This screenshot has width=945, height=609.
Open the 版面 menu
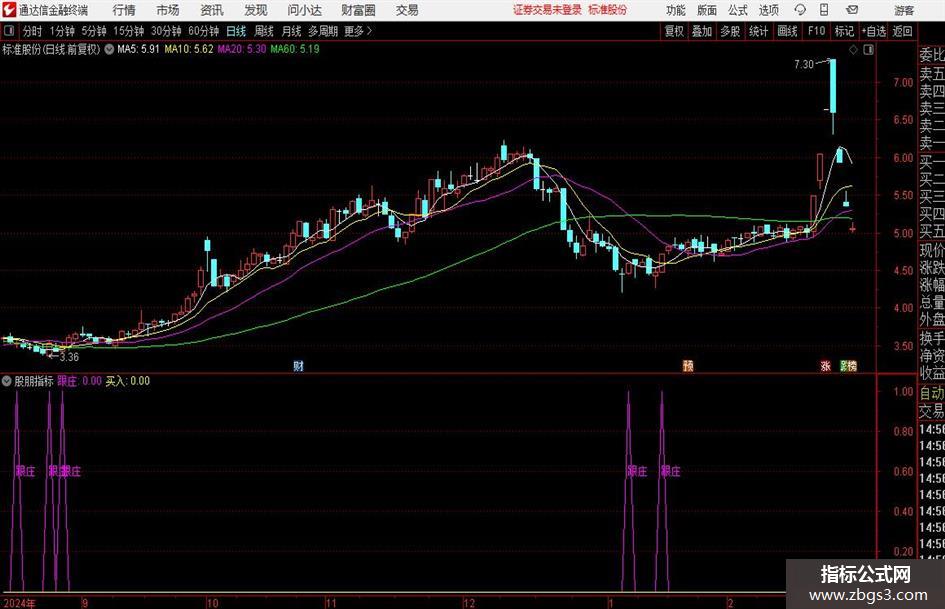point(706,10)
